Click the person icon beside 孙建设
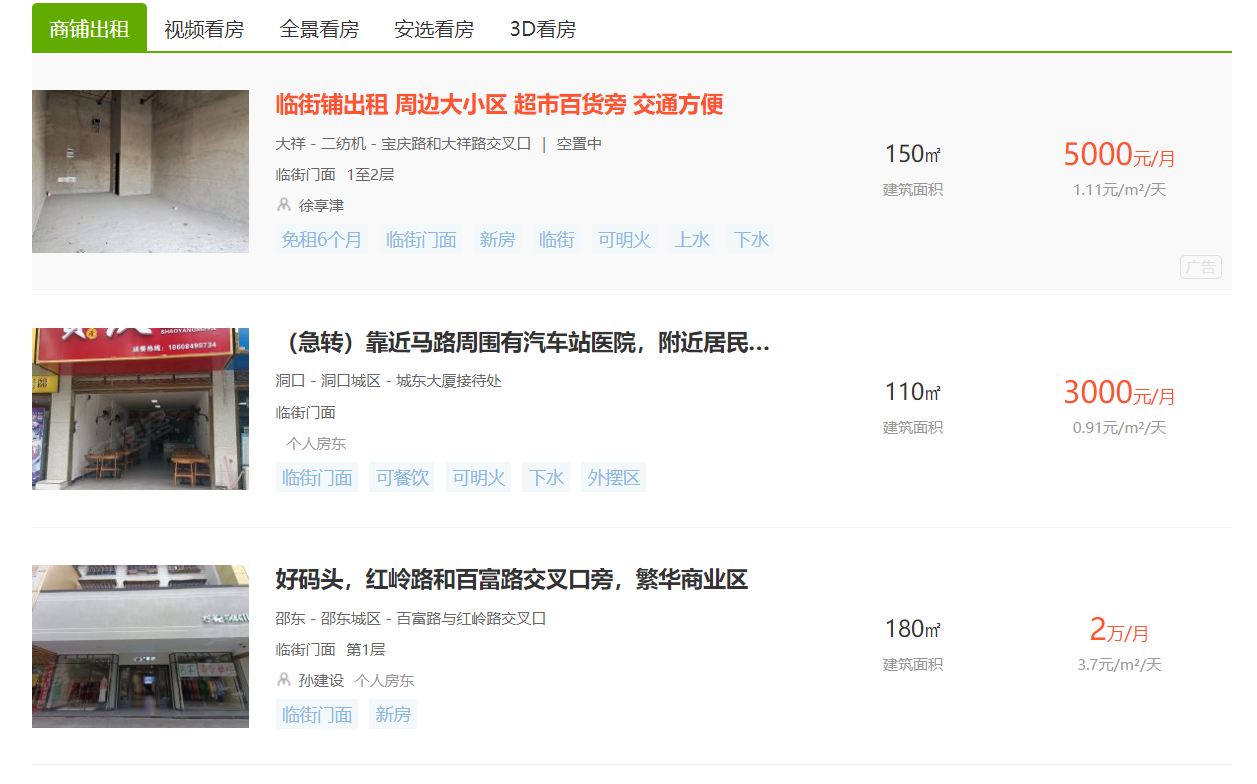This screenshot has width=1257, height=784. (x=283, y=680)
